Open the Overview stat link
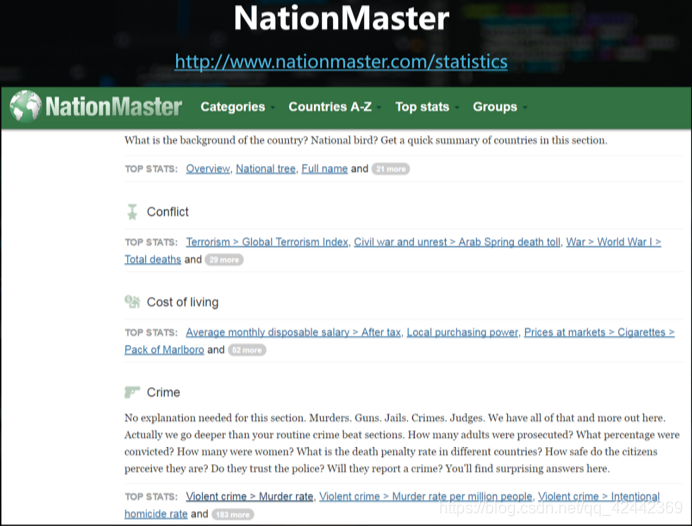This screenshot has width=692, height=526. pyautogui.click(x=208, y=169)
